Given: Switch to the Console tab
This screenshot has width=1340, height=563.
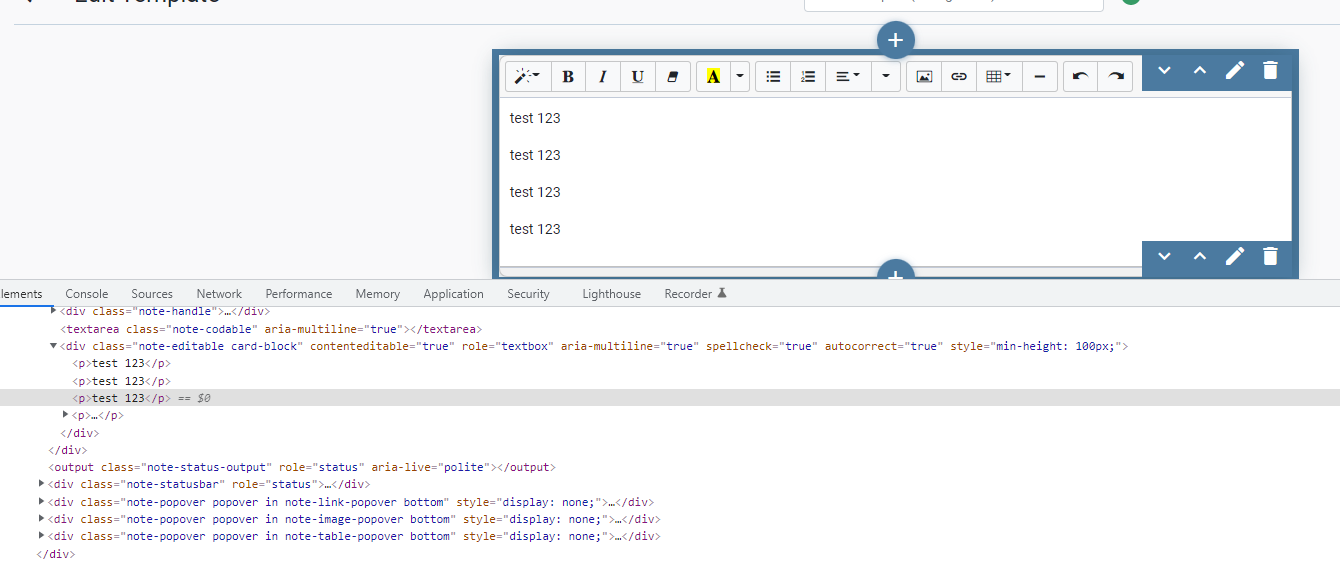Looking at the screenshot, I should click(x=87, y=294).
